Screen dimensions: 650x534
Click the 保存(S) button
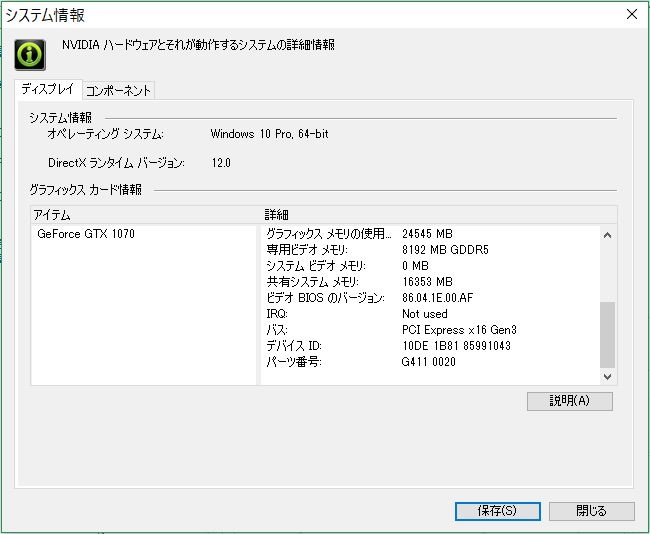pos(497,511)
